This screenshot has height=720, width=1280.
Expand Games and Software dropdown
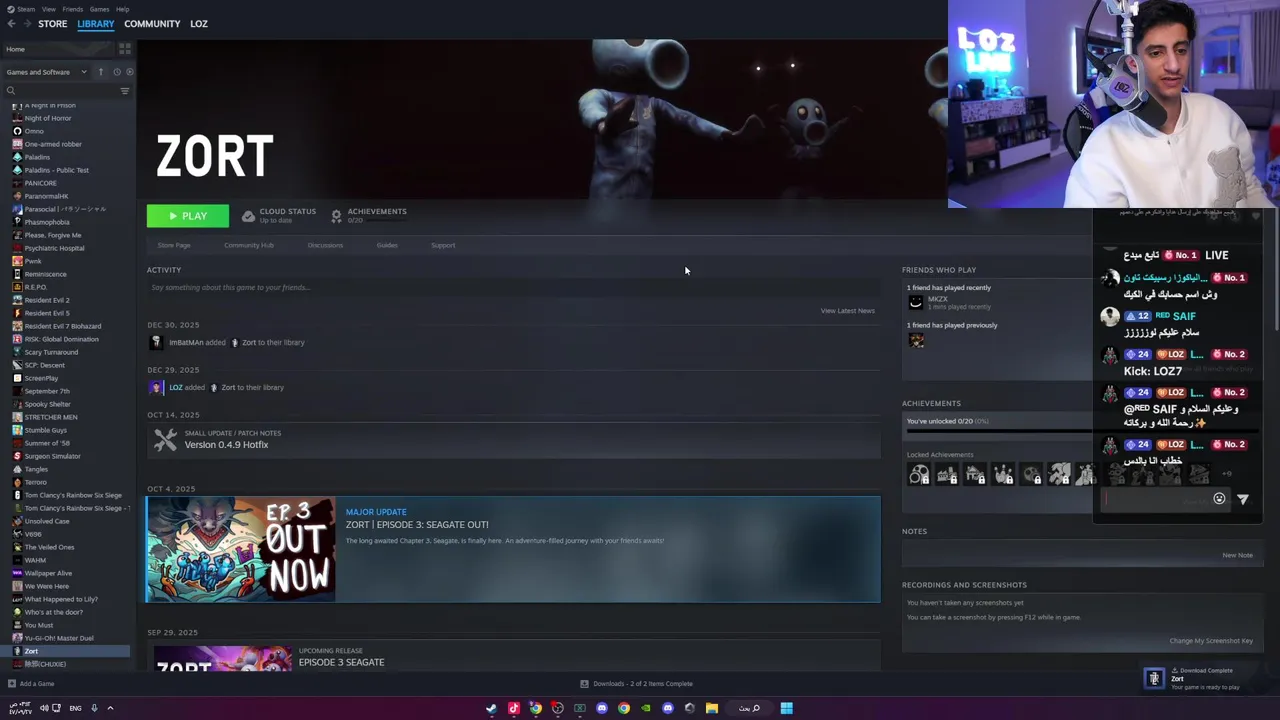click(46, 72)
